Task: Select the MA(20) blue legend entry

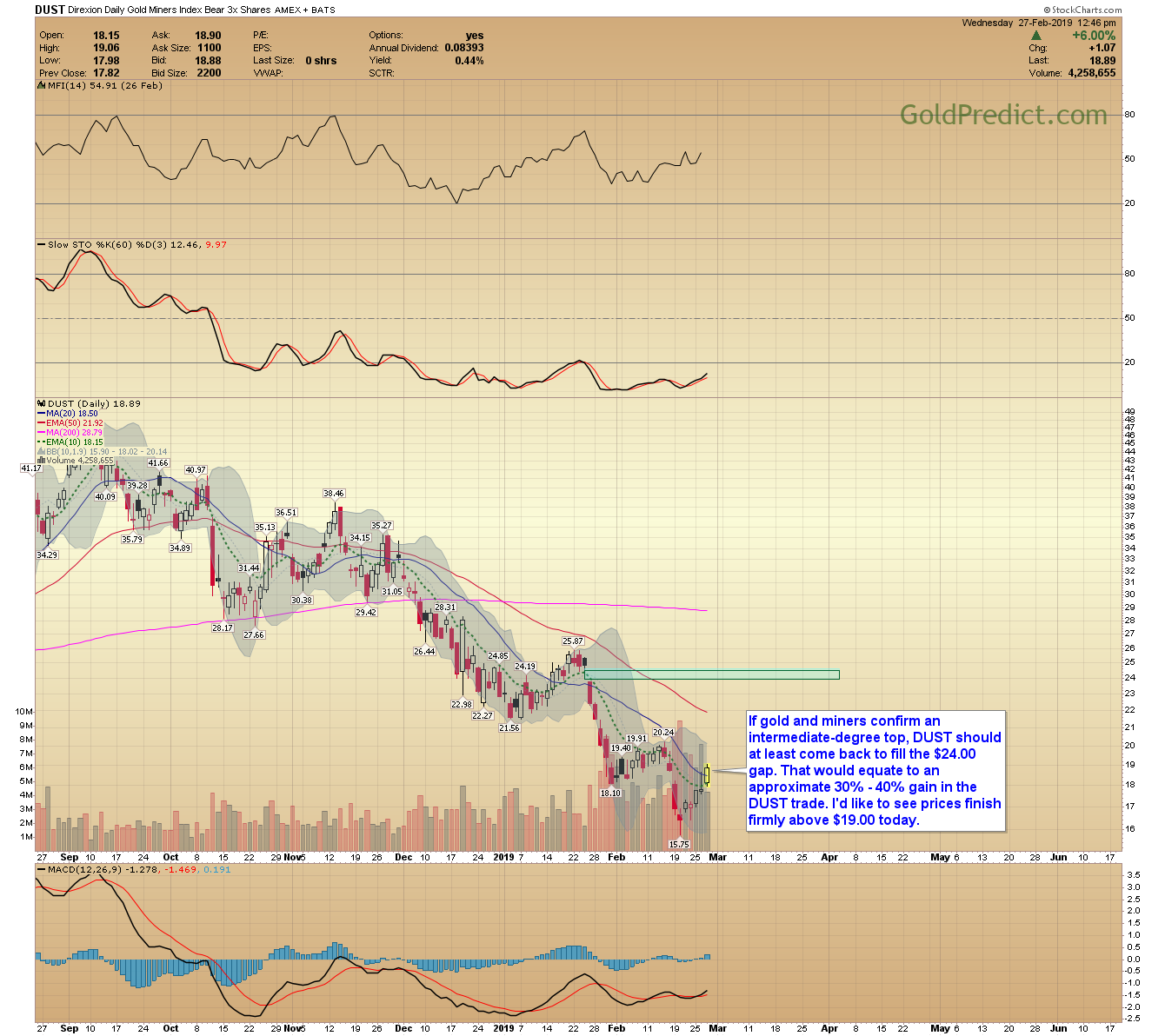Action: pyautogui.click(x=68, y=414)
